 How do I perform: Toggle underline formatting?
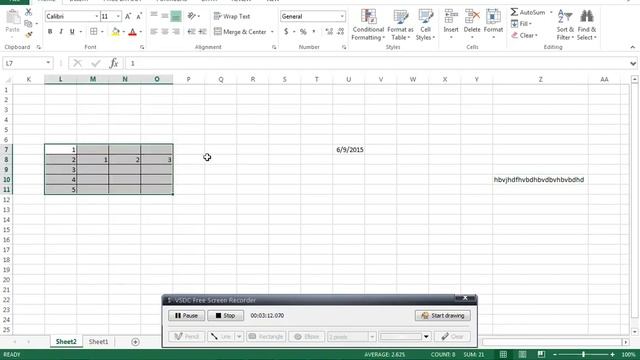pyautogui.click(x=72, y=31)
